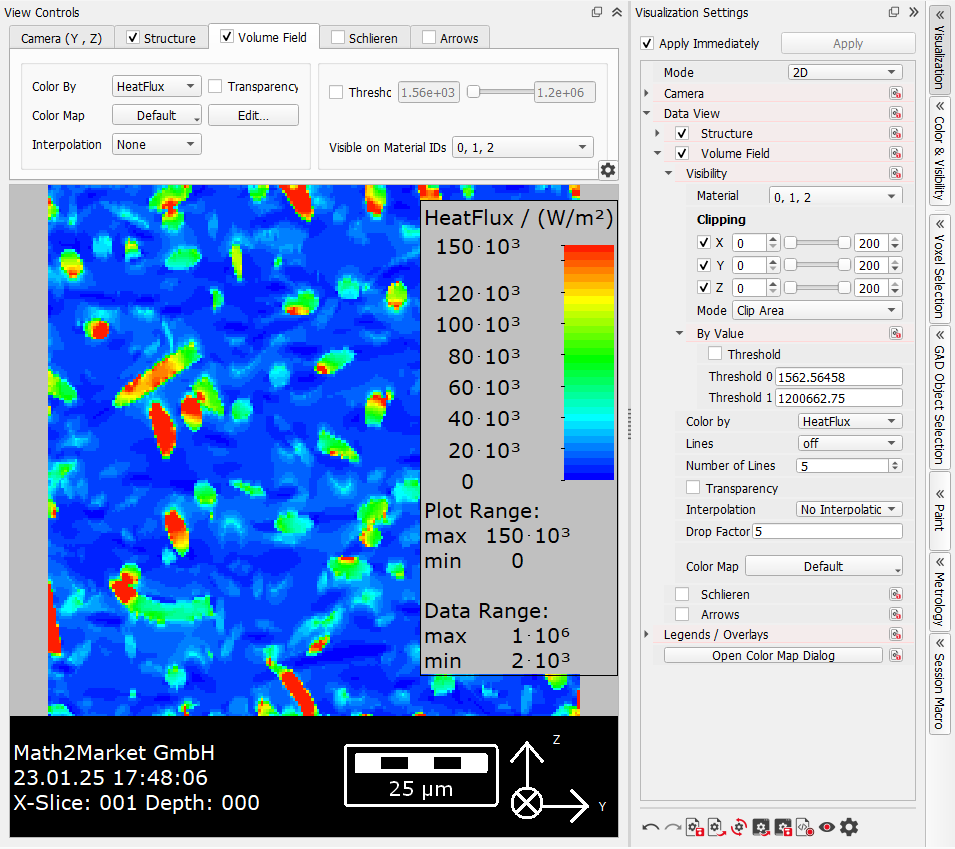
Task: Enable the Schlieren checkbox in Data View
Action: pyautogui.click(x=682, y=594)
